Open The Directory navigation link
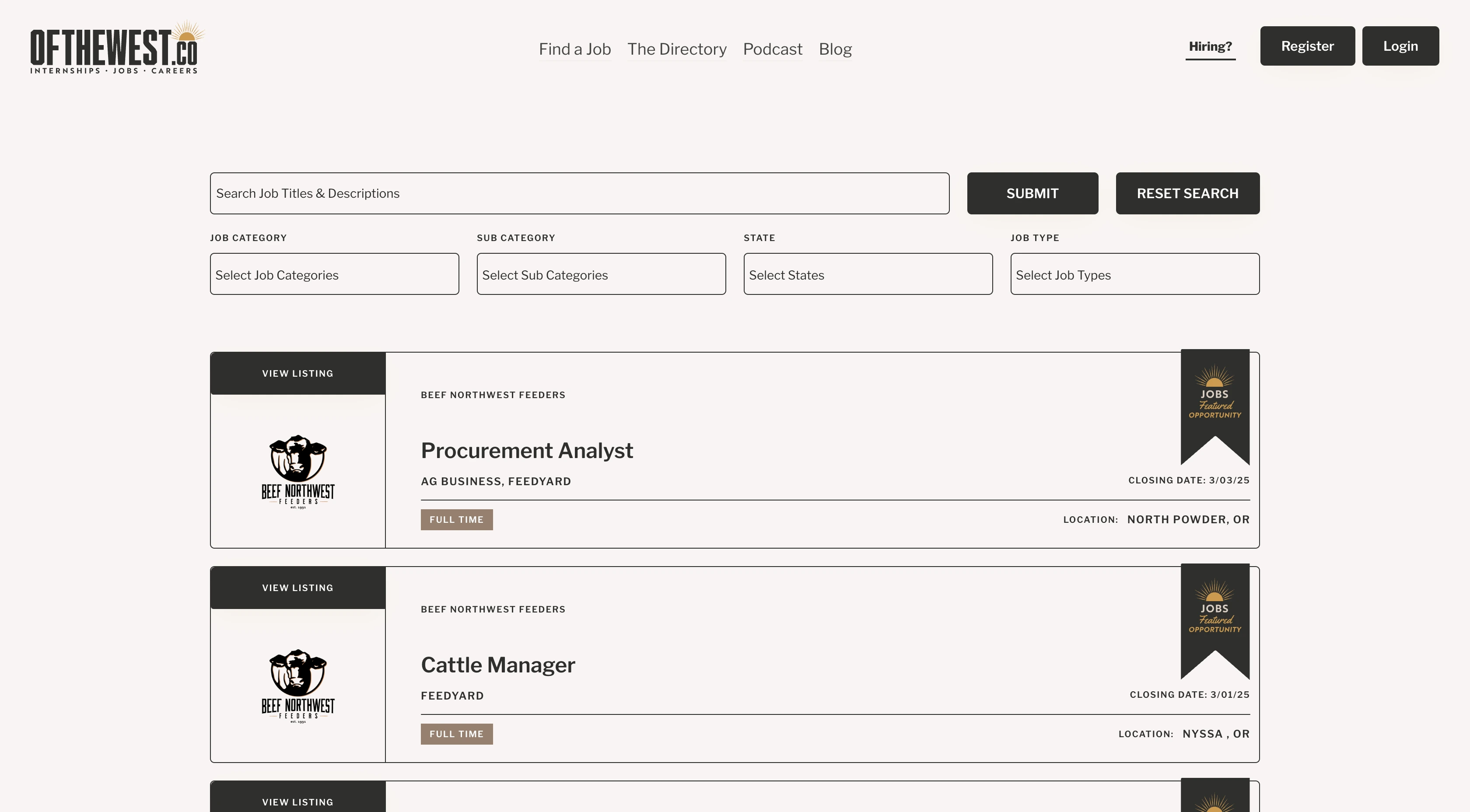The height and width of the screenshot is (812, 1470). (677, 49)
